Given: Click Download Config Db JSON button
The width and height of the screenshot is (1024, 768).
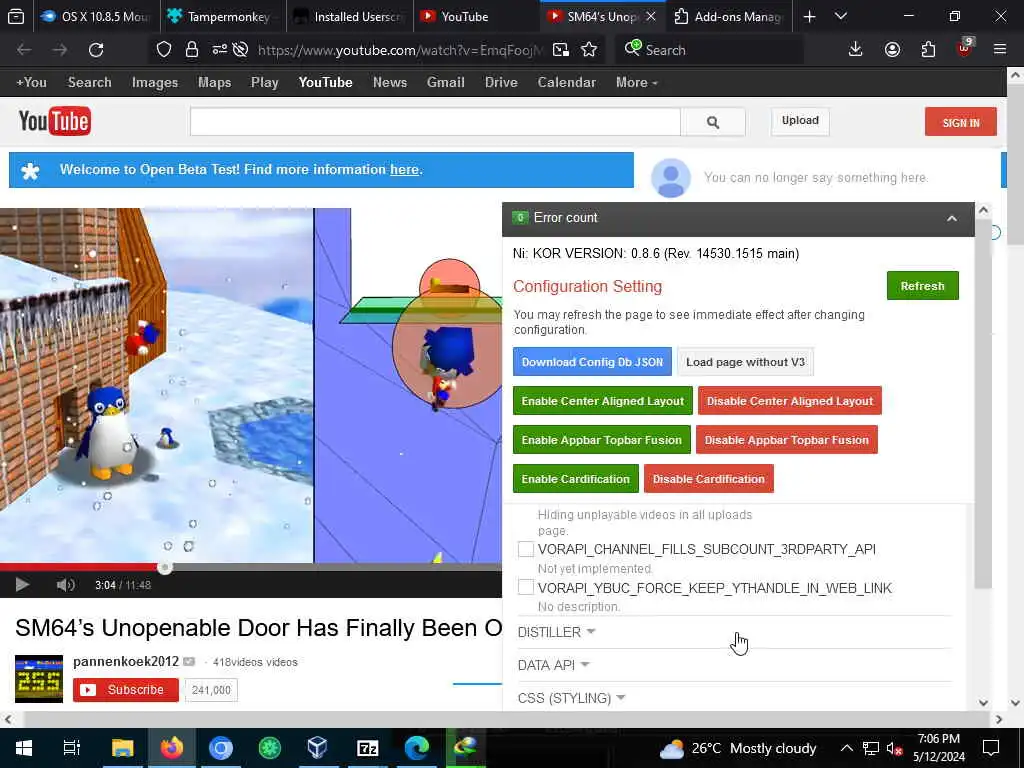Looking at the screenshot, I should (592, 362).
